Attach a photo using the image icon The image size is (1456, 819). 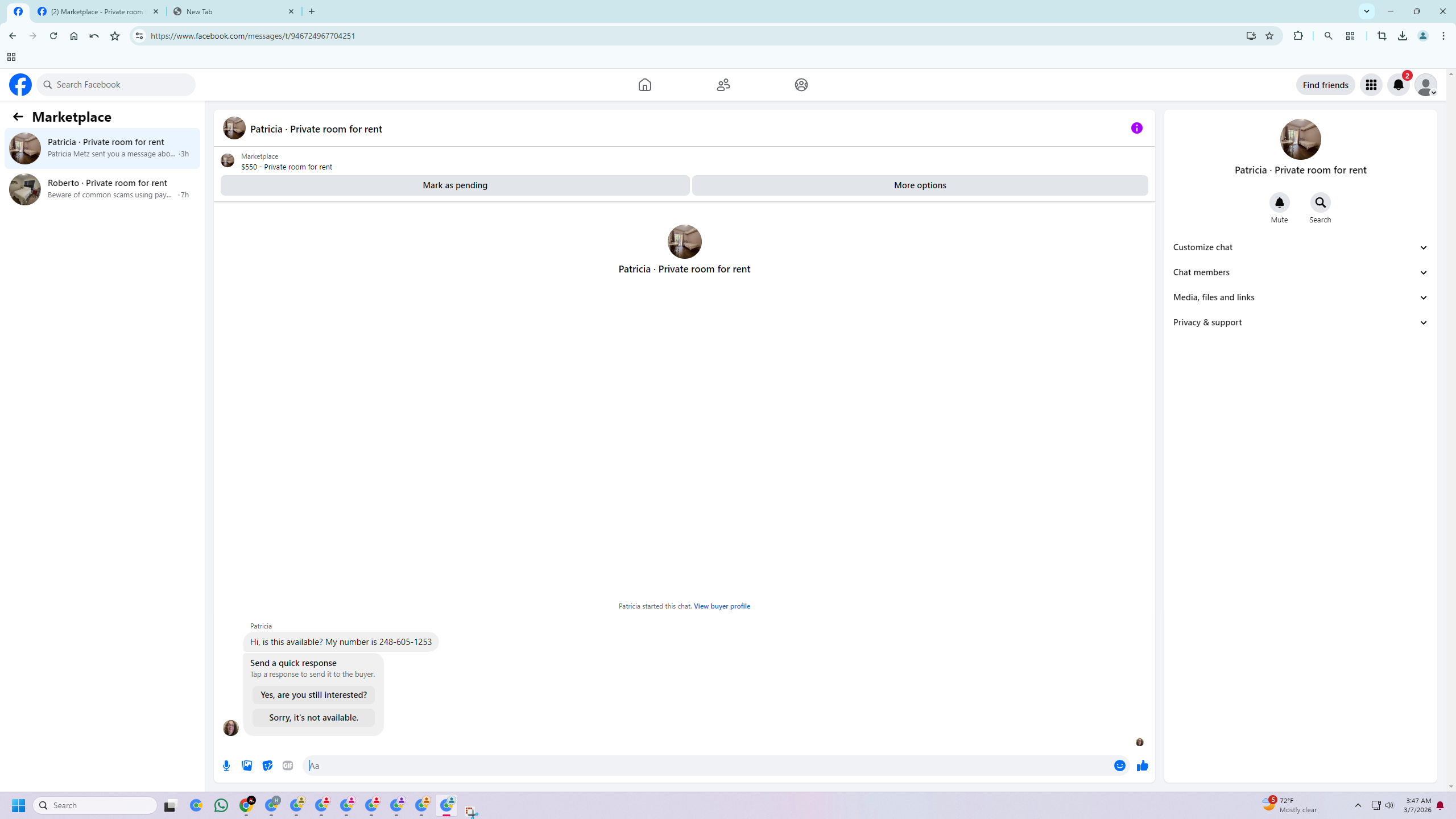(x=247, y=766)
